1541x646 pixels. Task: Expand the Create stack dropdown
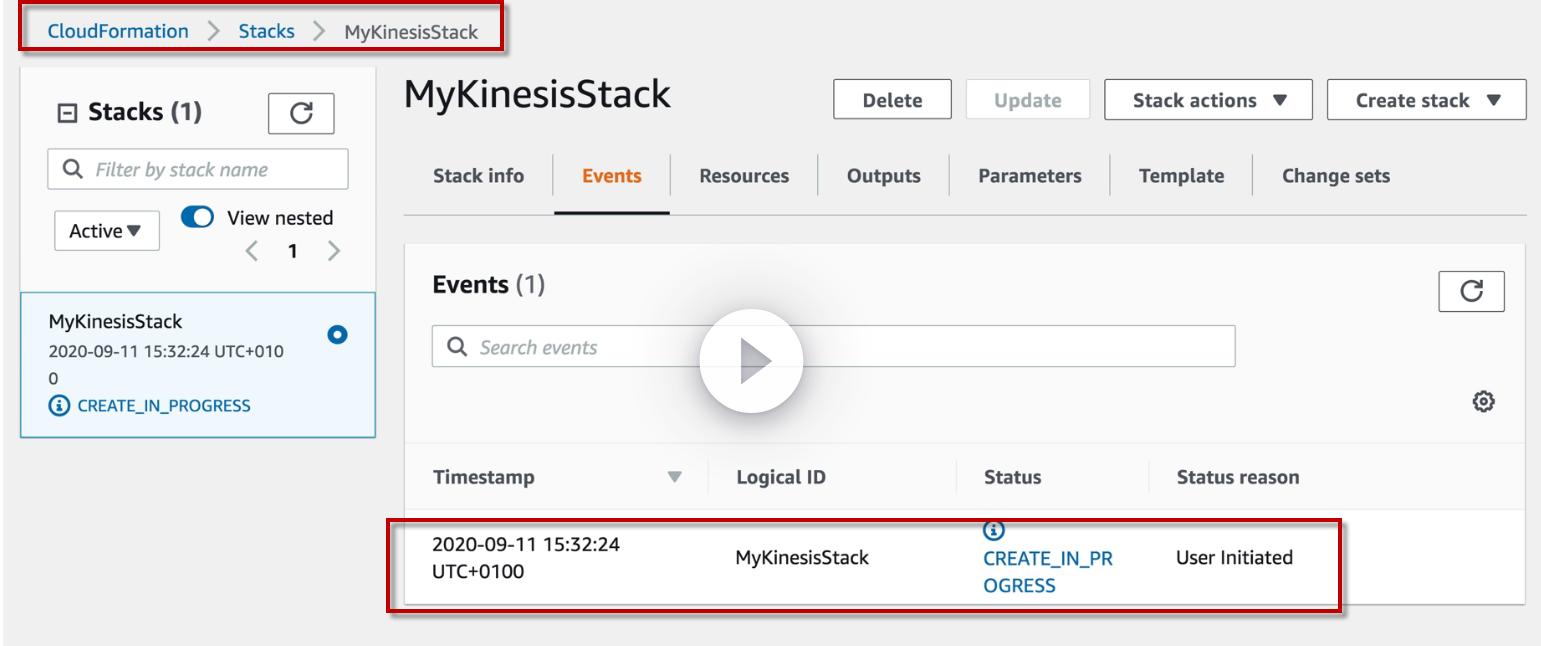pos(1426,100)
